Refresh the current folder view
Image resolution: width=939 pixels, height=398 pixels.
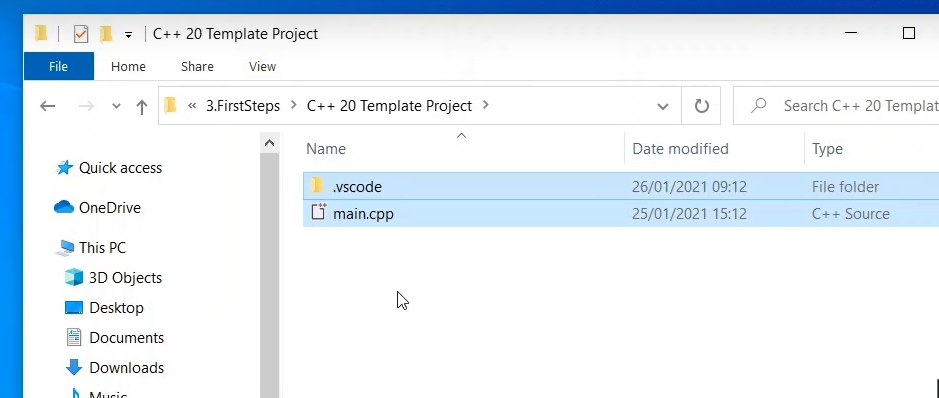pos(701,107)
